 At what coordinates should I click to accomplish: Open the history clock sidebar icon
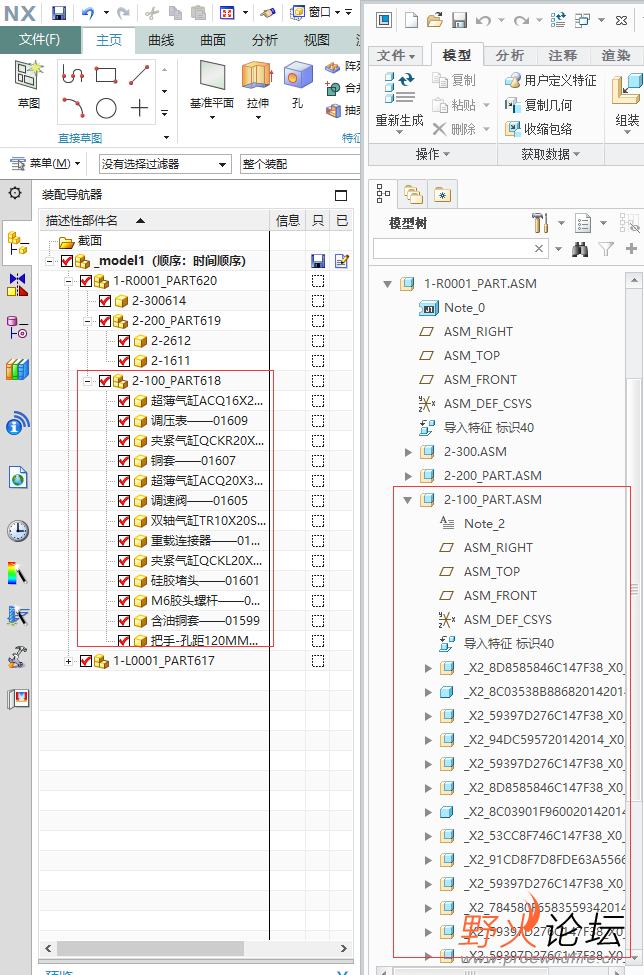(x=17, y=530)
